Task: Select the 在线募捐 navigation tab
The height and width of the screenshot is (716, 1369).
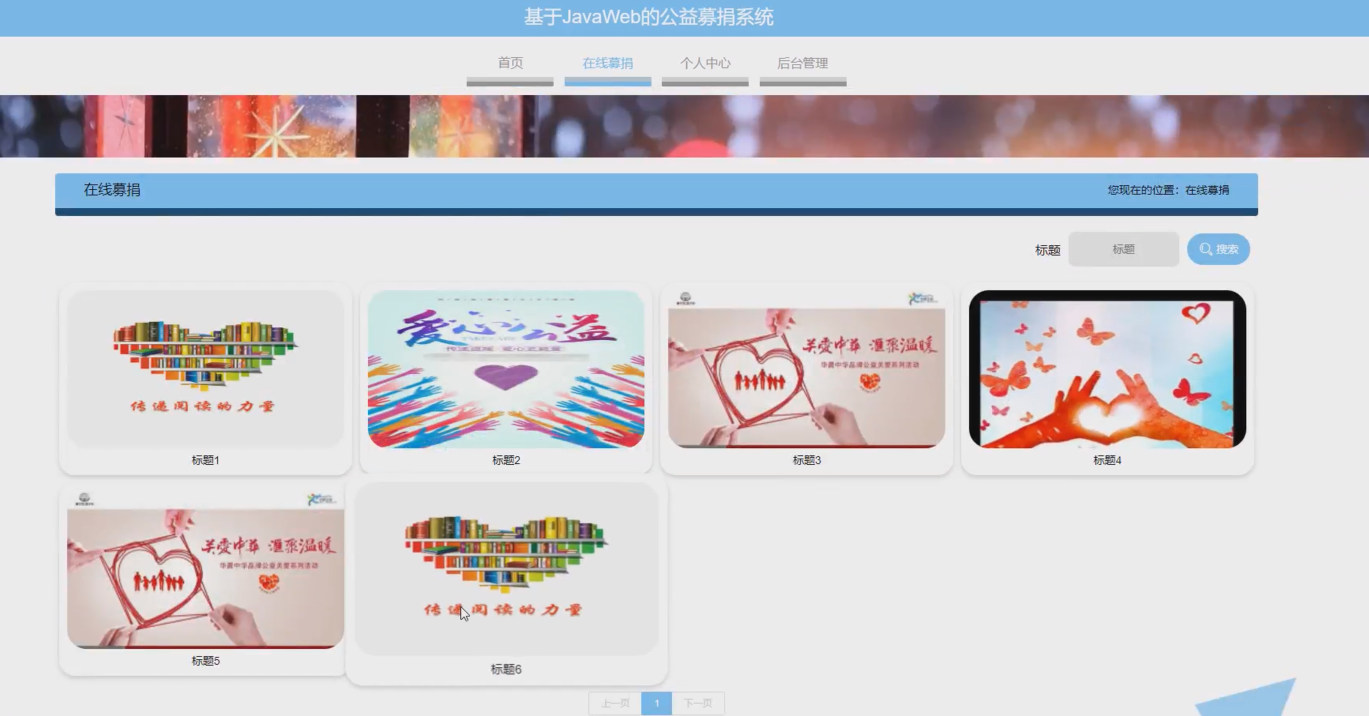Action: pyautogui.click(x=607, y=62)
